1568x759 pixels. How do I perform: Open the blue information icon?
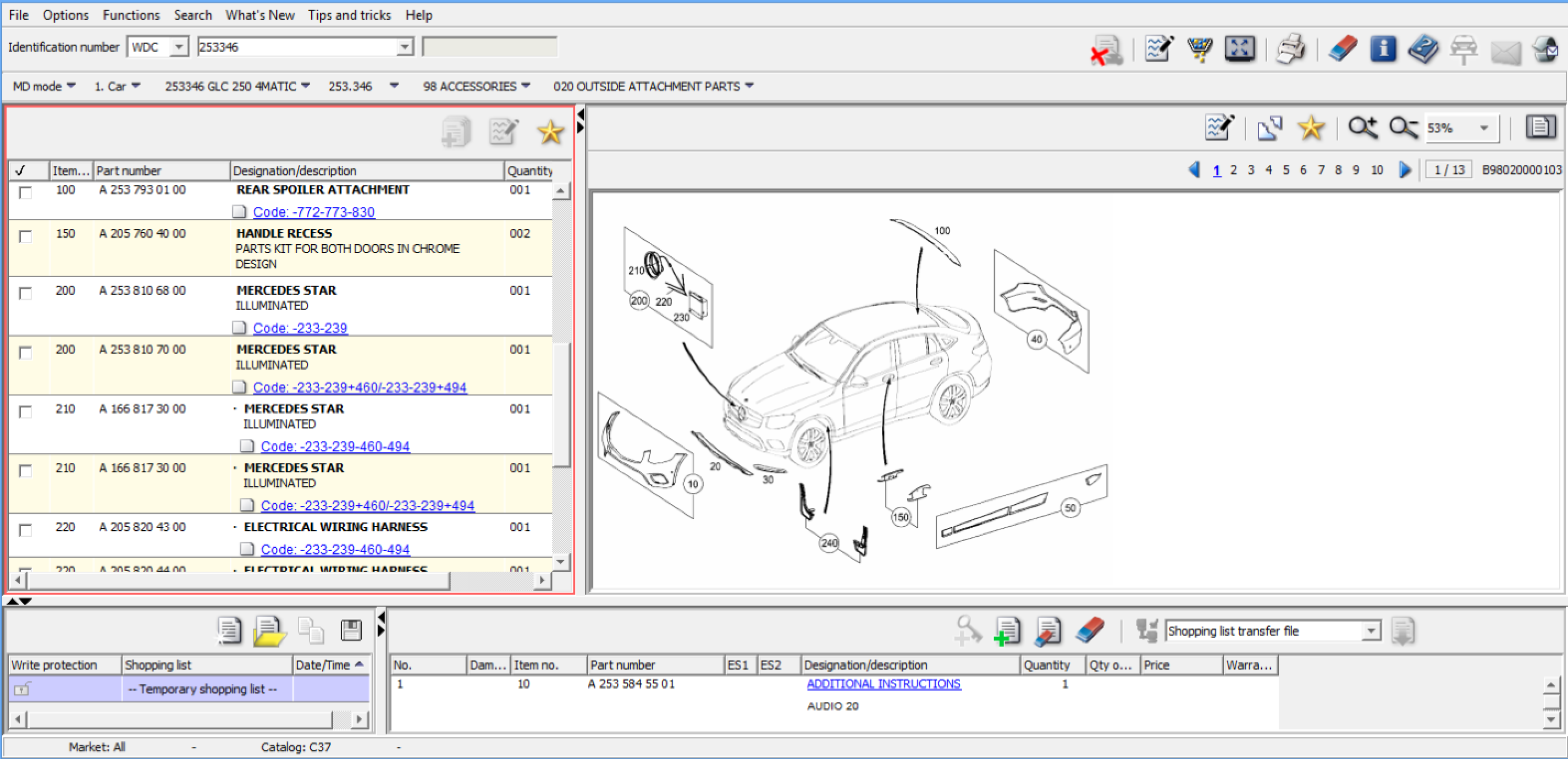(x=1383, y=49)
